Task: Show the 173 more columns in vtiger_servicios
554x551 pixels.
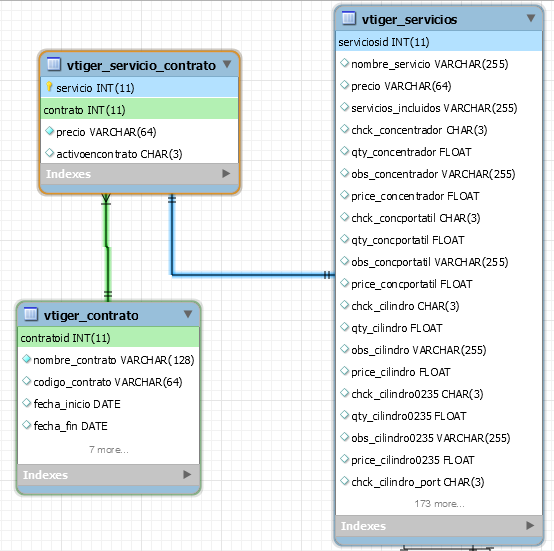Action: click(x=439, y=504)
